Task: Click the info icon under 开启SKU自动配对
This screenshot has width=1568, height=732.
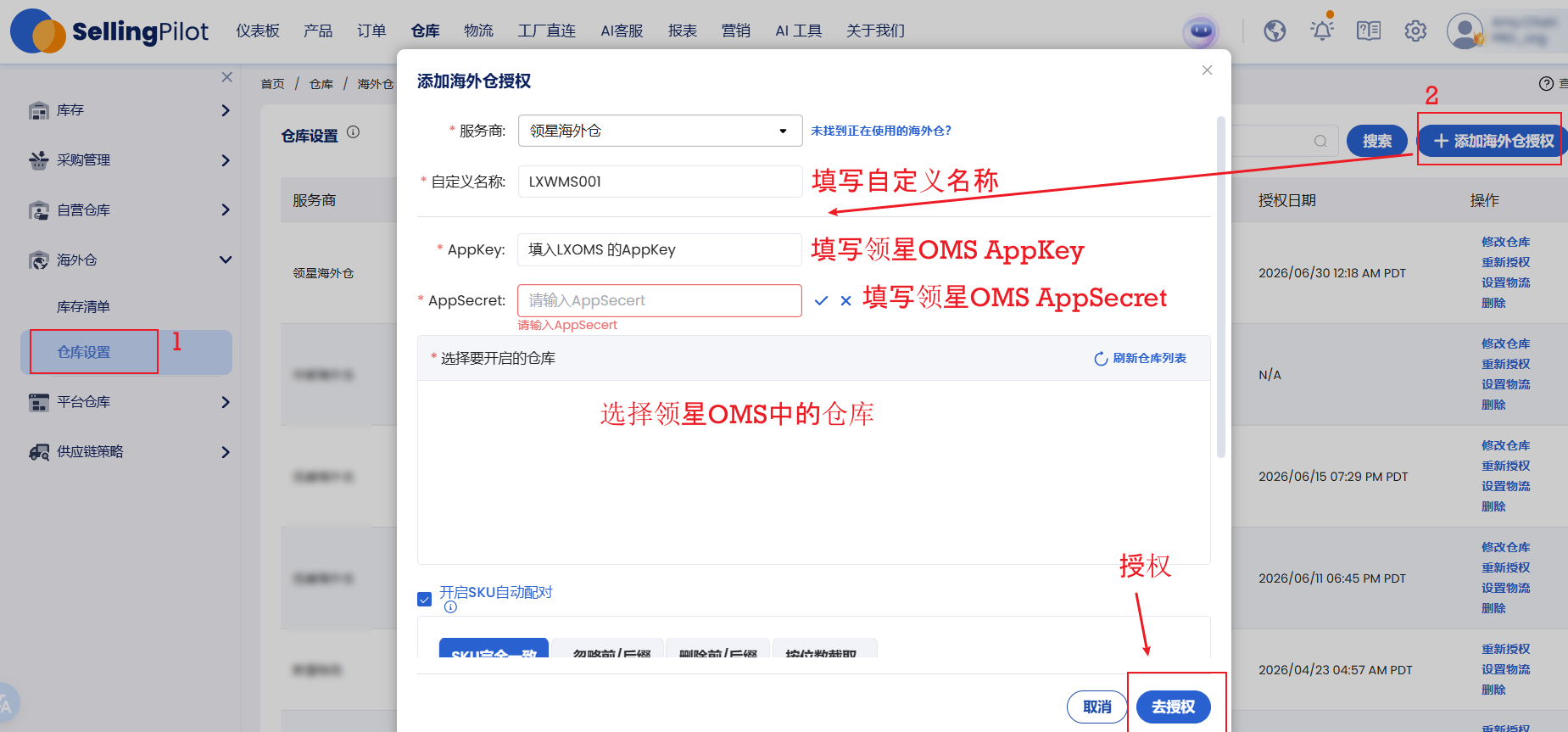Action: tap(450, 607)
